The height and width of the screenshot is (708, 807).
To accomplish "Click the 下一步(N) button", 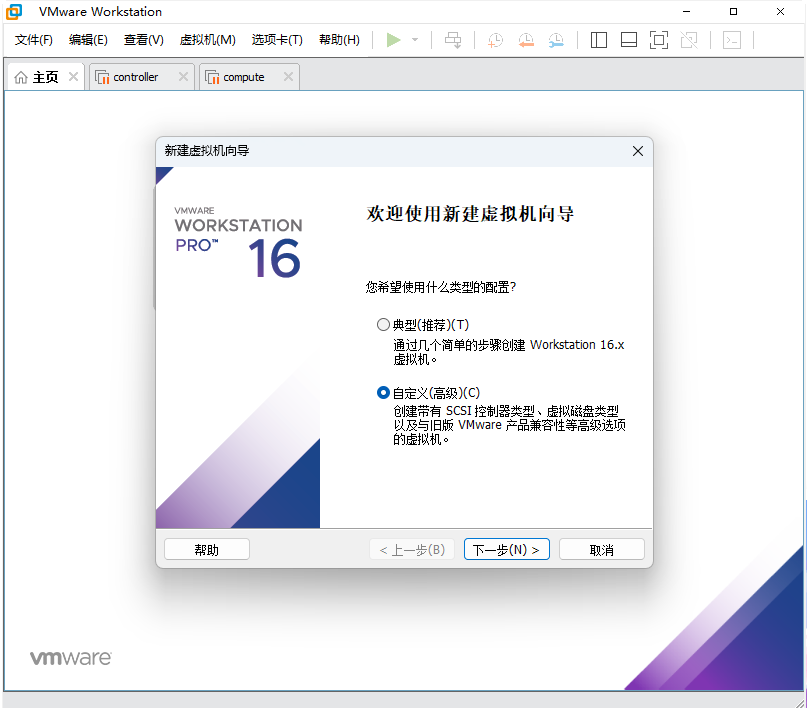I will (x=507, y=550).
